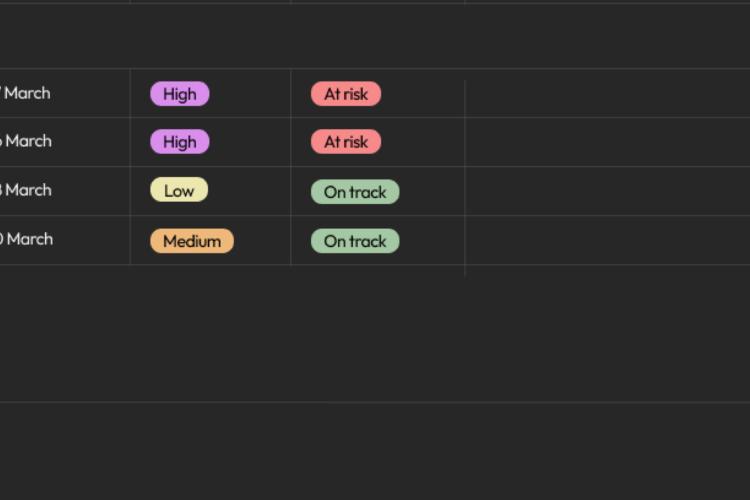Select the High priority tag in second row

(x=179, y=142)
